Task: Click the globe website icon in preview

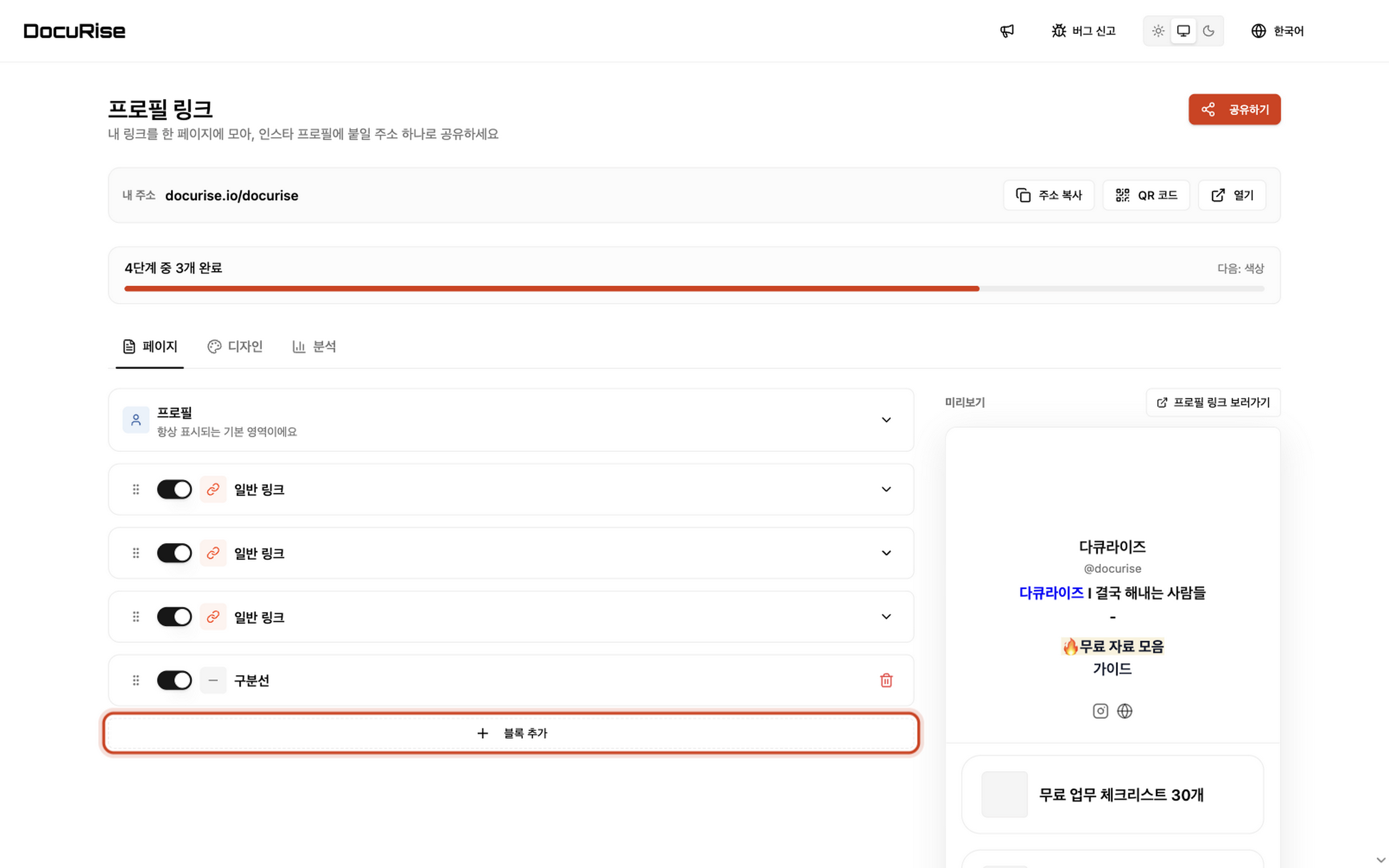Action: (1124, 711)
